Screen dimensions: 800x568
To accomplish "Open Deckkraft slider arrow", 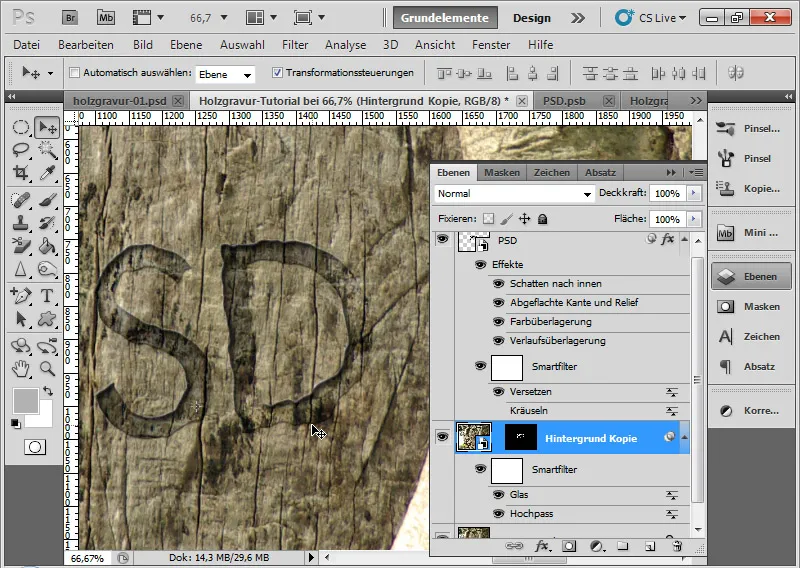I will coord(693,193).
